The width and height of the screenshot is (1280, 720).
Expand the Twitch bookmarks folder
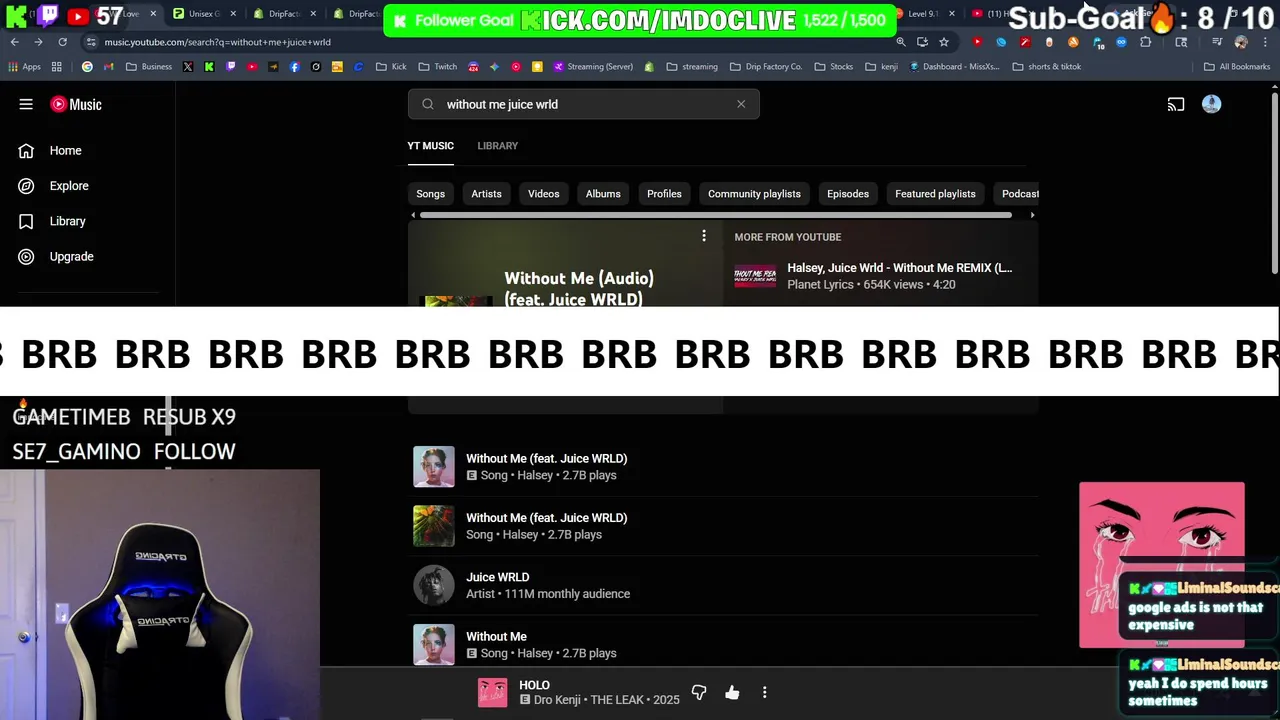click(438, 67)
